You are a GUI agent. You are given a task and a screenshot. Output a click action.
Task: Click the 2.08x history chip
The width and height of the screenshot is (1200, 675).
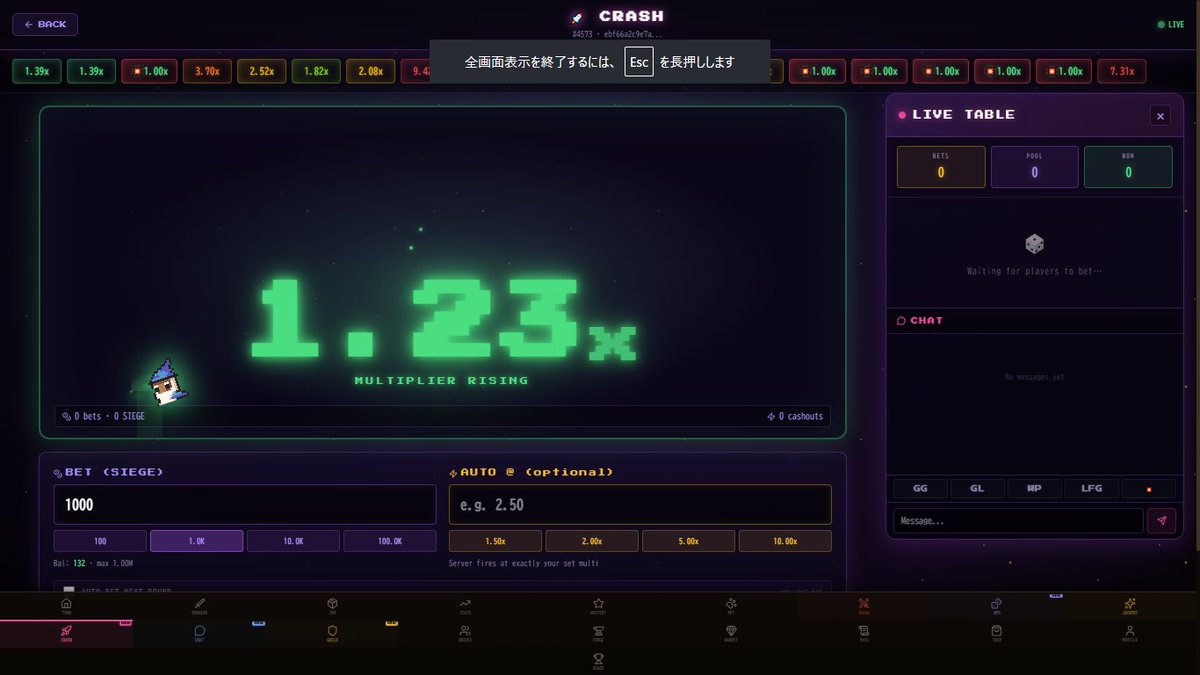[x=371, y=71]
